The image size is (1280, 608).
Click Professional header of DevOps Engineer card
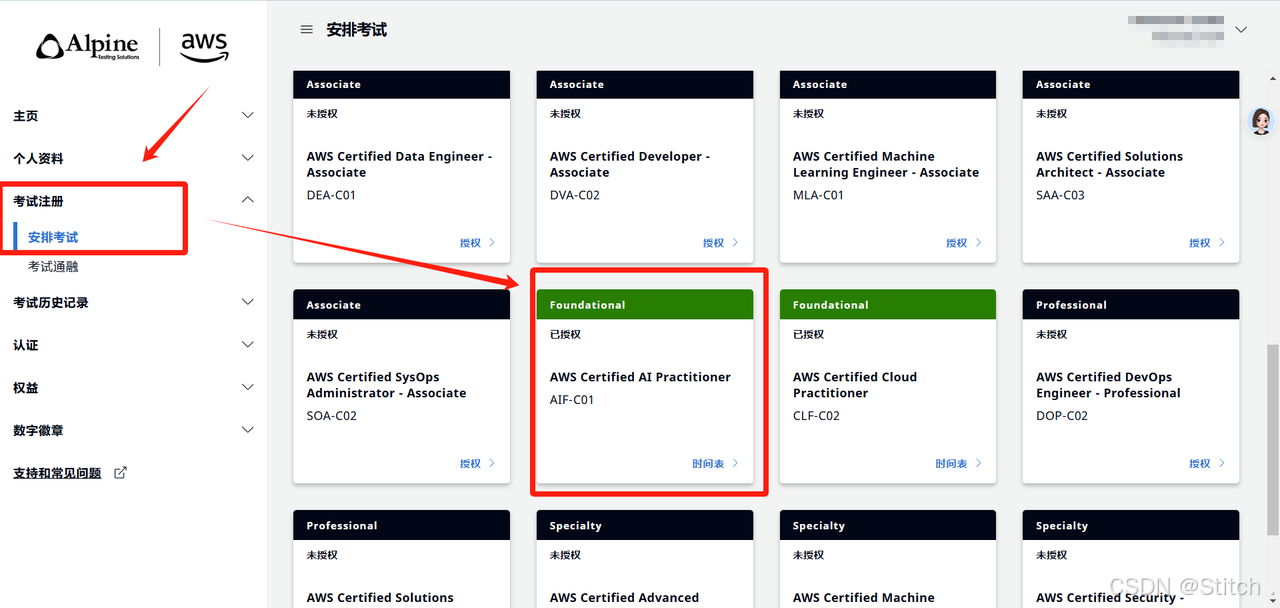1131,305
